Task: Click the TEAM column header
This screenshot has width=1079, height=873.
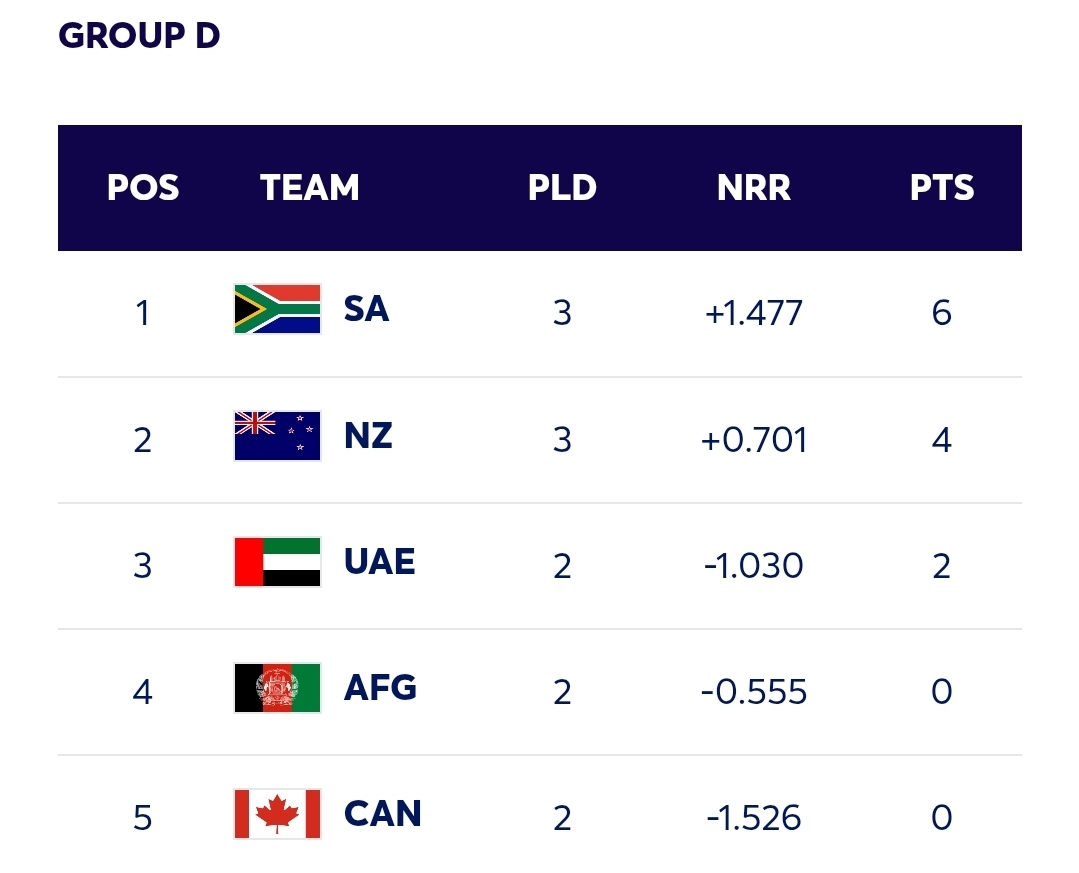Action: click(310, 188)
